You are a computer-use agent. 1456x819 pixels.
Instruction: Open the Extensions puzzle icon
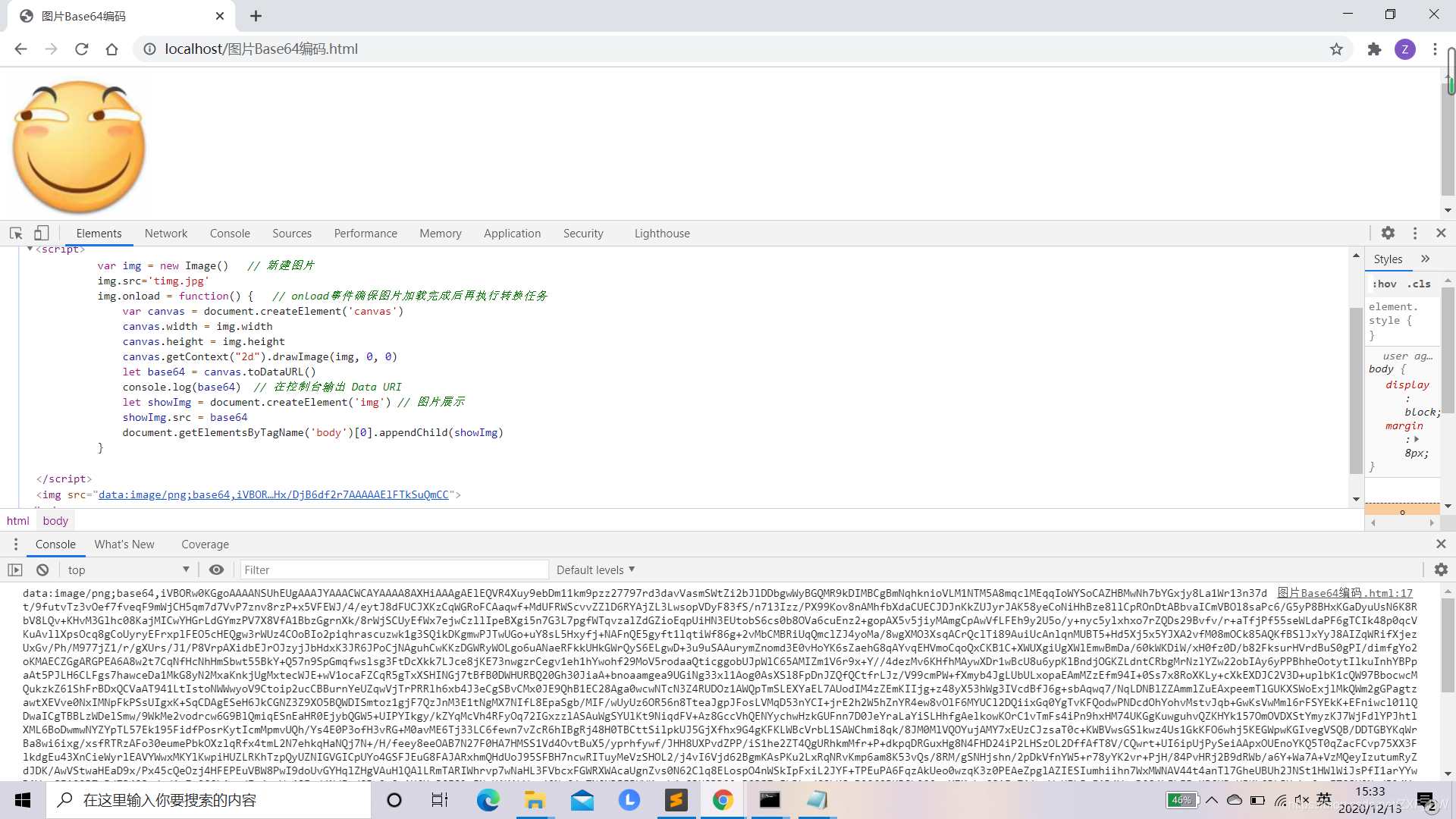click(1374, 49)
